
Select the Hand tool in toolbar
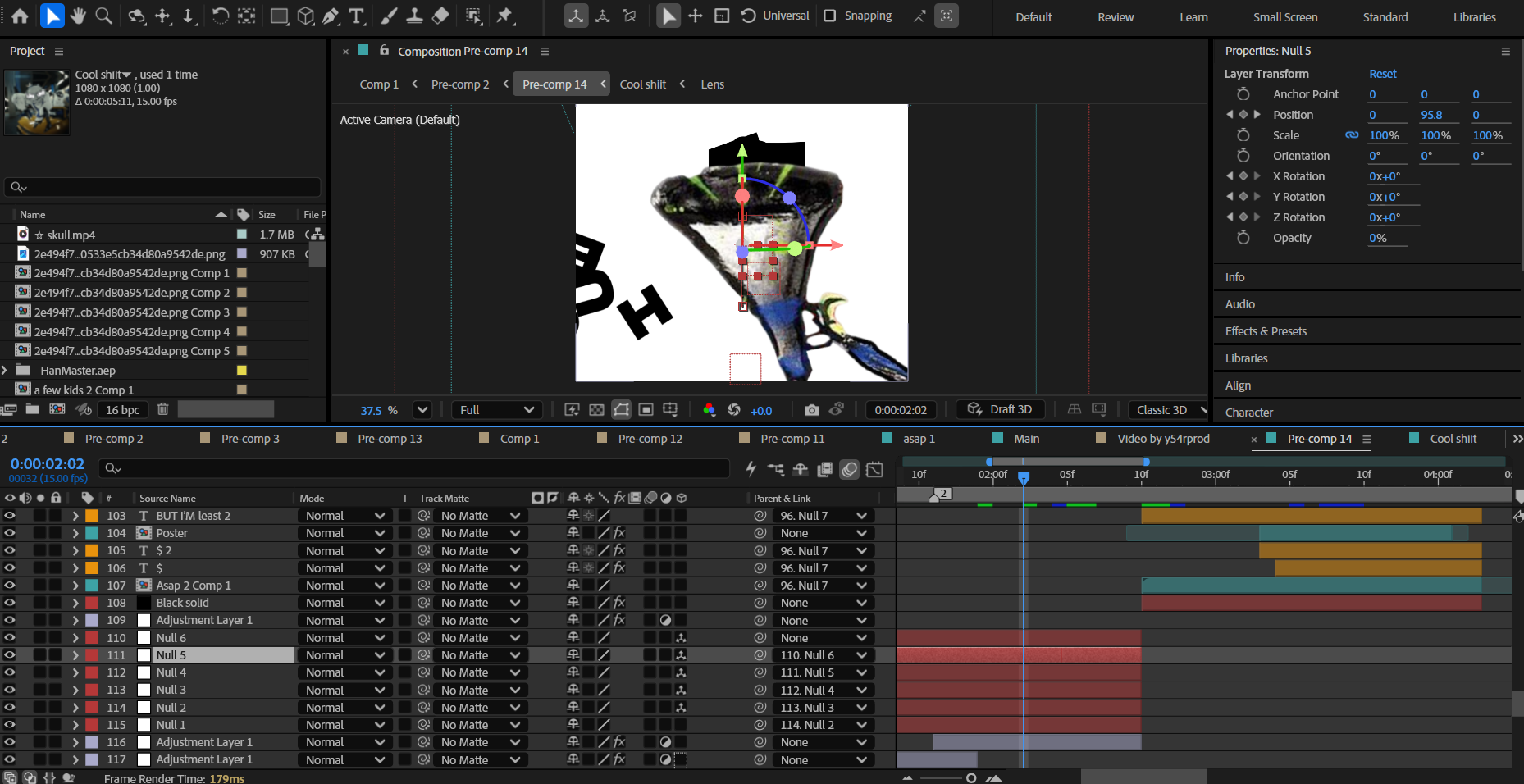pyautogui.click(x=78, y=16)
